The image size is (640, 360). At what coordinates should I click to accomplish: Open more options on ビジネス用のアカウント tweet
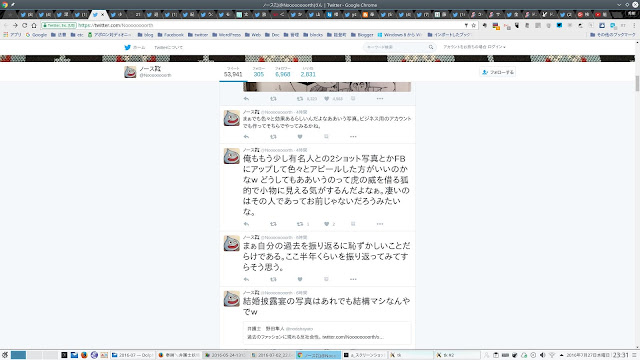(353, 136)
